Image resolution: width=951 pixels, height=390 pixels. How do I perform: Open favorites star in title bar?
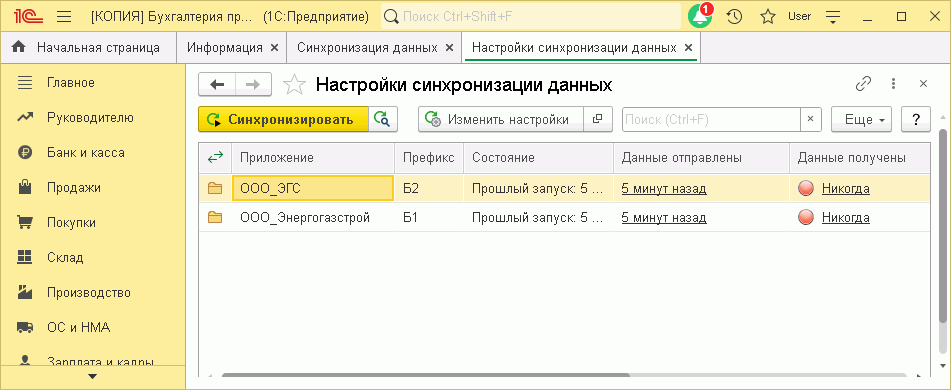pos(768,16)
